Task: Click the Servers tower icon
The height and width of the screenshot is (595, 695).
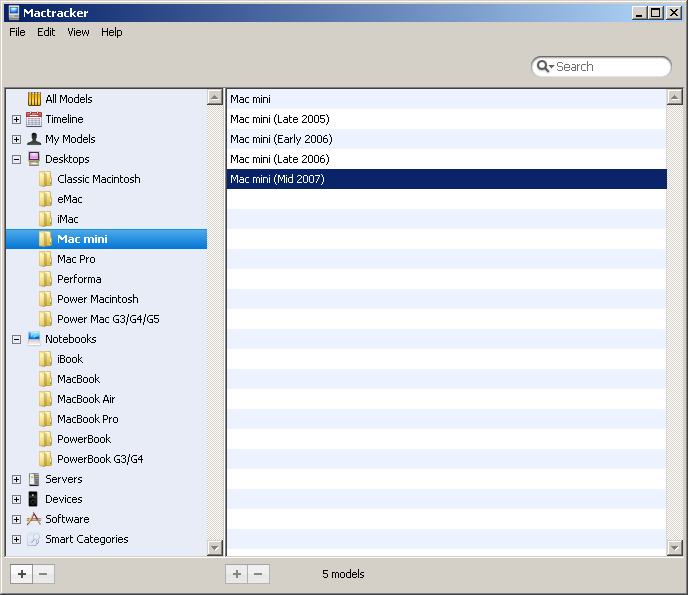Action: tap(34, 479)
